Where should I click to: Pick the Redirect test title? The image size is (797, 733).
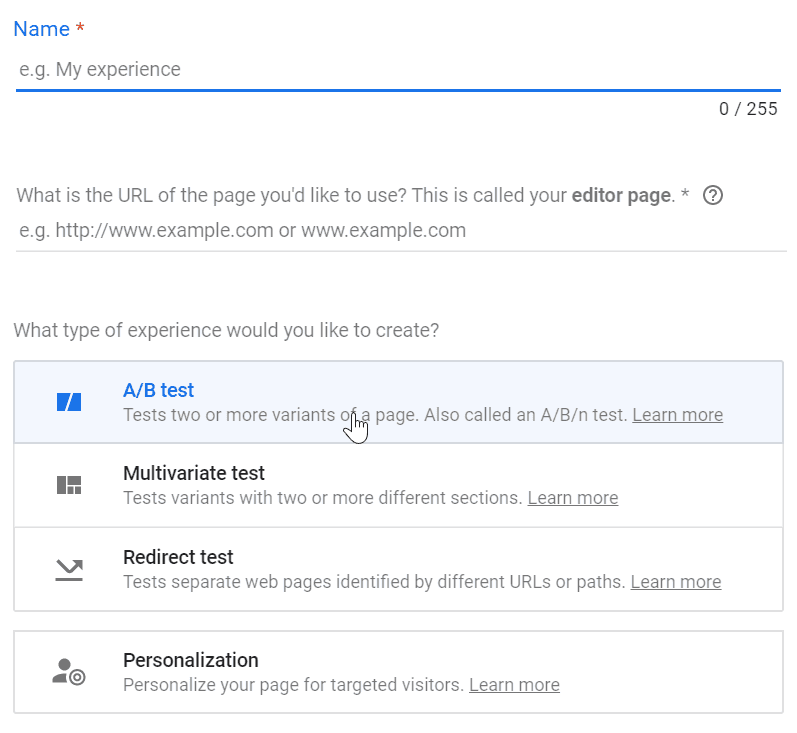click(x=178, y=557)
